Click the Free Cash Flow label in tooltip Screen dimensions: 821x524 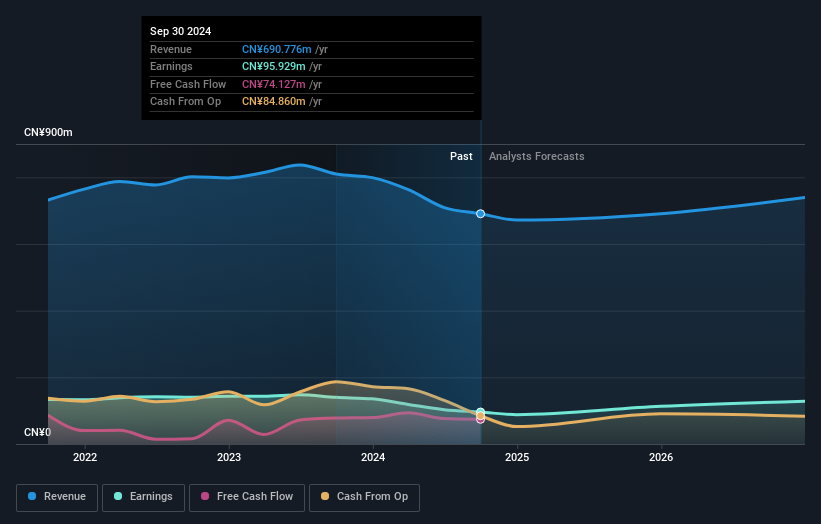click(188, 84)
